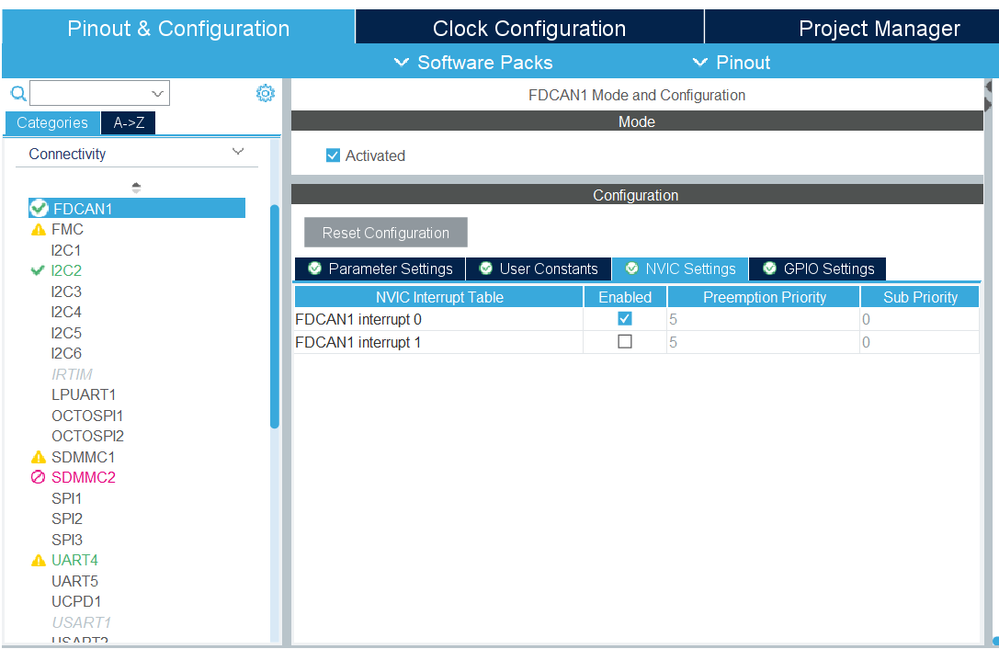Click the peripheral list vertical scrollbar
The height and width of the screenshot is (651, 999).
(x=275, y=316)
